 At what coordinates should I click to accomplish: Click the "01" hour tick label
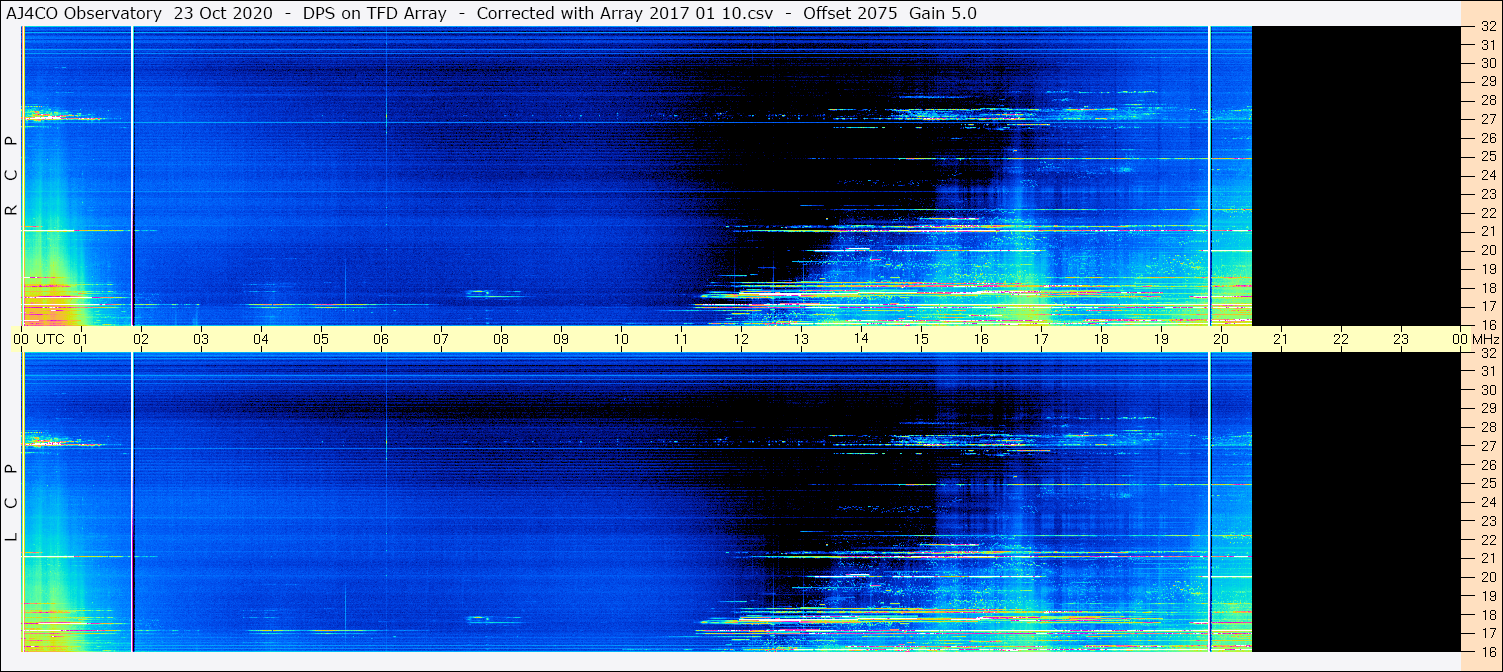coord(81,339)
